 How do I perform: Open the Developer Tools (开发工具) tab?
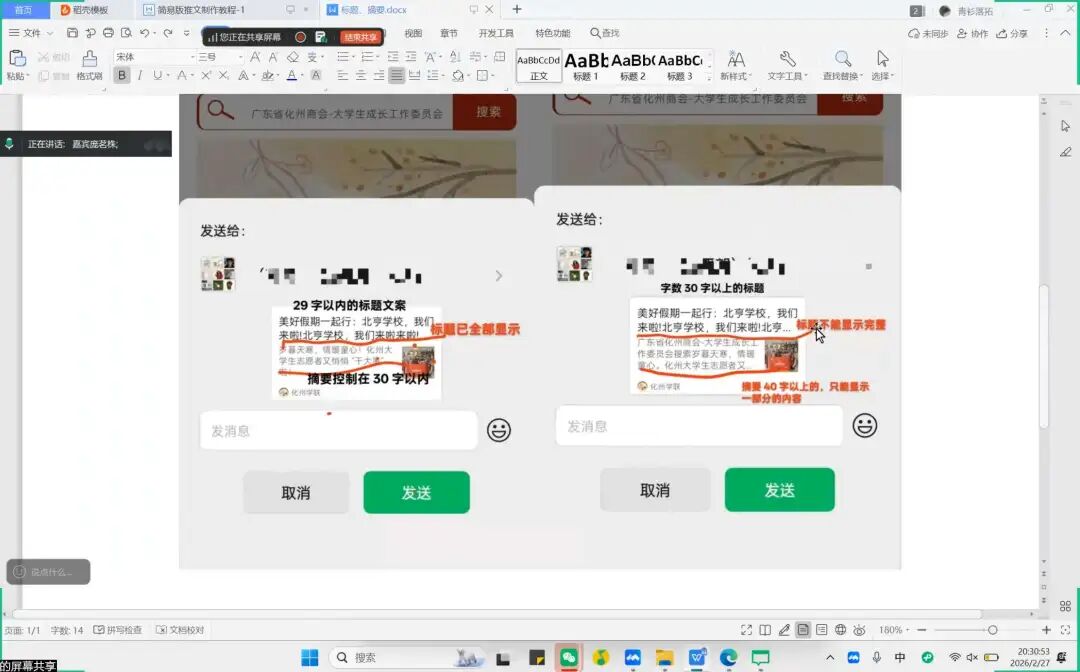coord(496,33)
